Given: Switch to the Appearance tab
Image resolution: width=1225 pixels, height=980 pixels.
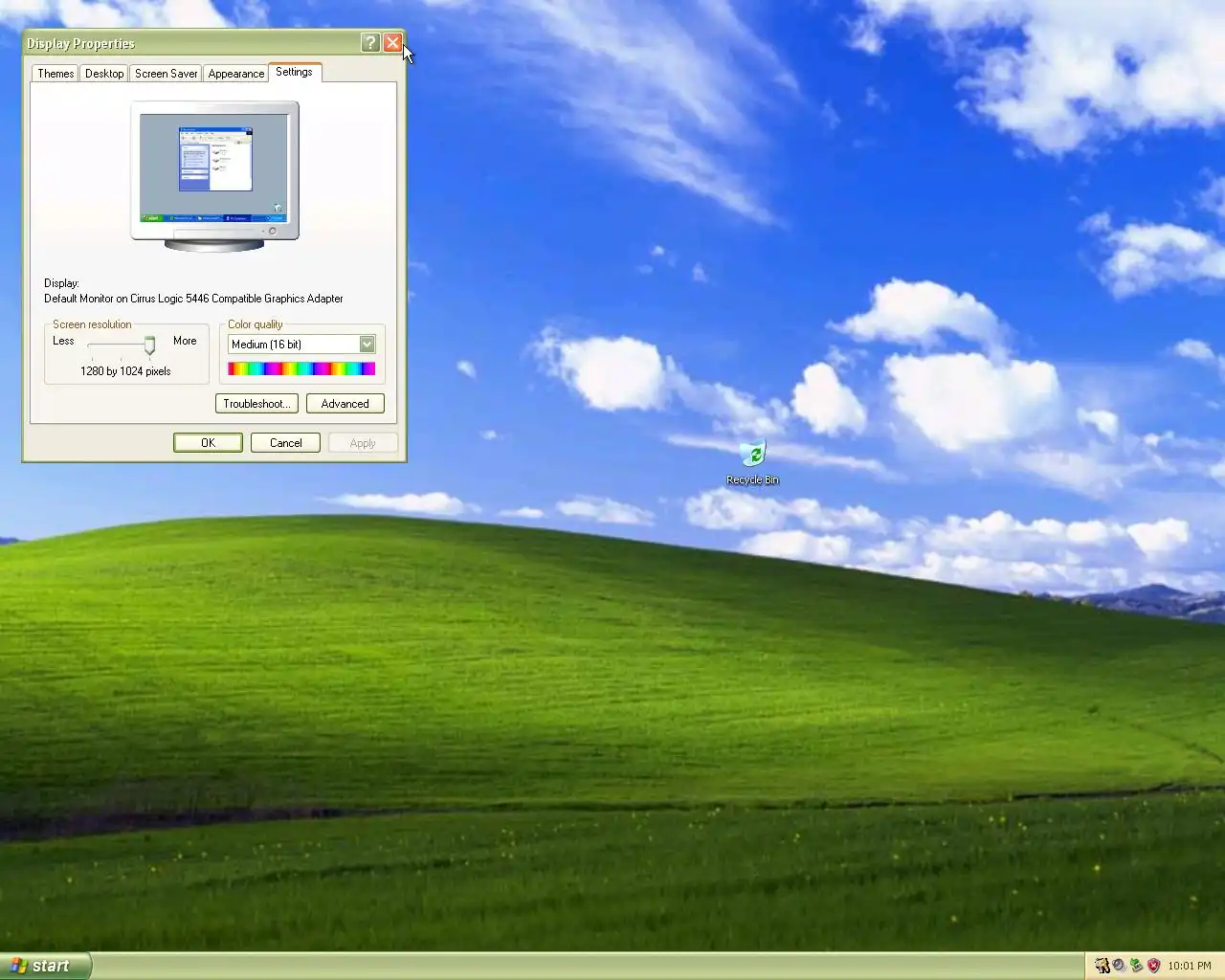Looking at the screenshot, I should tap(235, 74).
